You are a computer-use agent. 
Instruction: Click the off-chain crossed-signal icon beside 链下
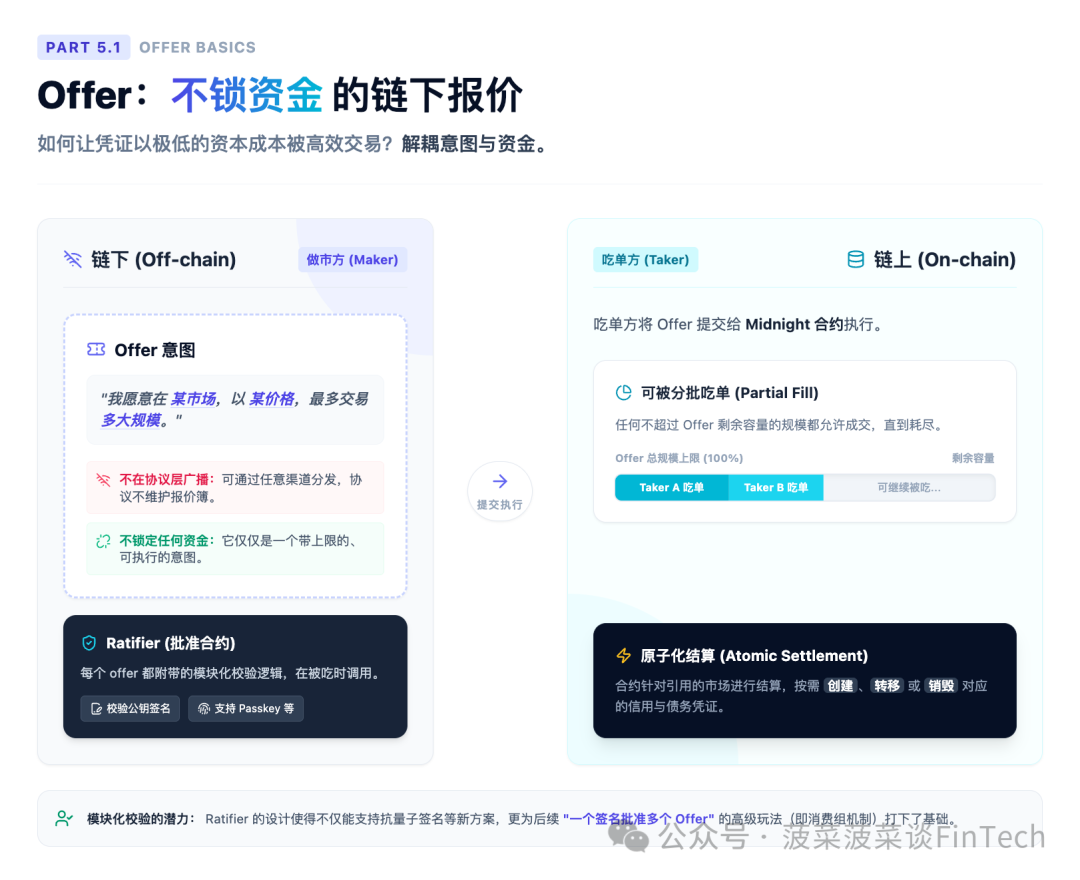(73, 259)
